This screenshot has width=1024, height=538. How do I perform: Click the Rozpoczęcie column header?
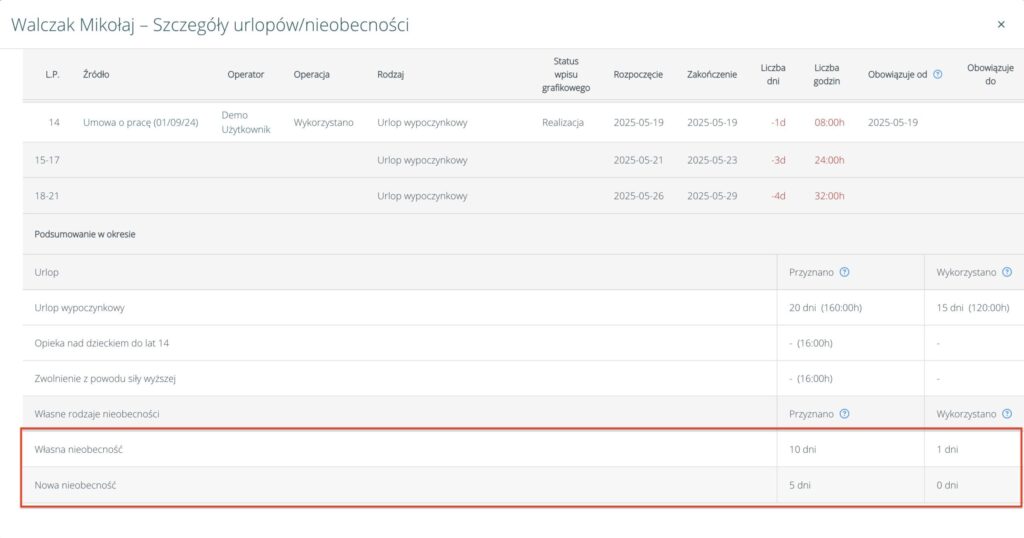point(637,74)
